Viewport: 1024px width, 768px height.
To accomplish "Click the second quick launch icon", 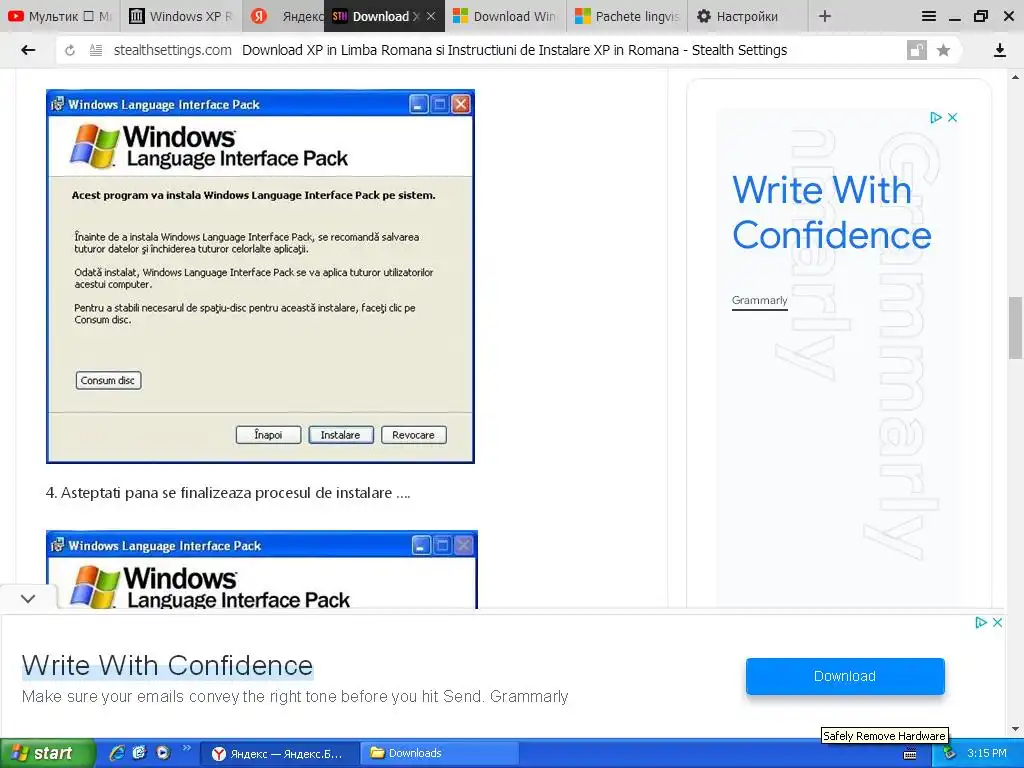I will (x=139, y=753).
